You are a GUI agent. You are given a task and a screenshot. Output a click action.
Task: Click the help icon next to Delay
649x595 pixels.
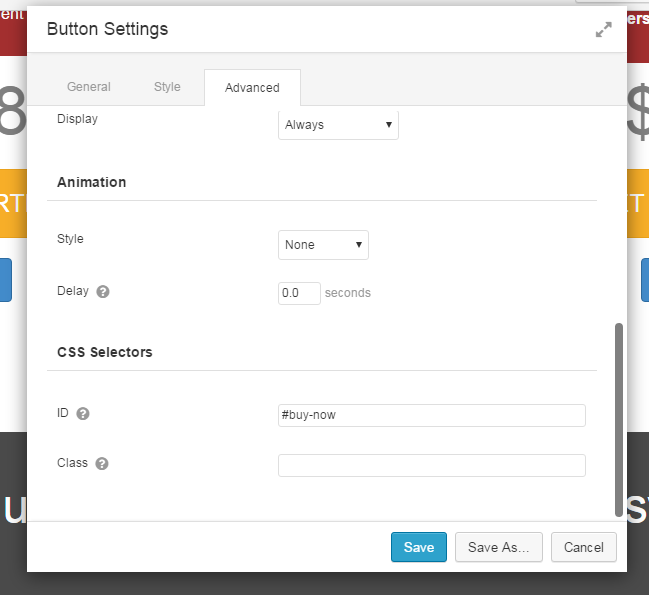click(103, 292)
